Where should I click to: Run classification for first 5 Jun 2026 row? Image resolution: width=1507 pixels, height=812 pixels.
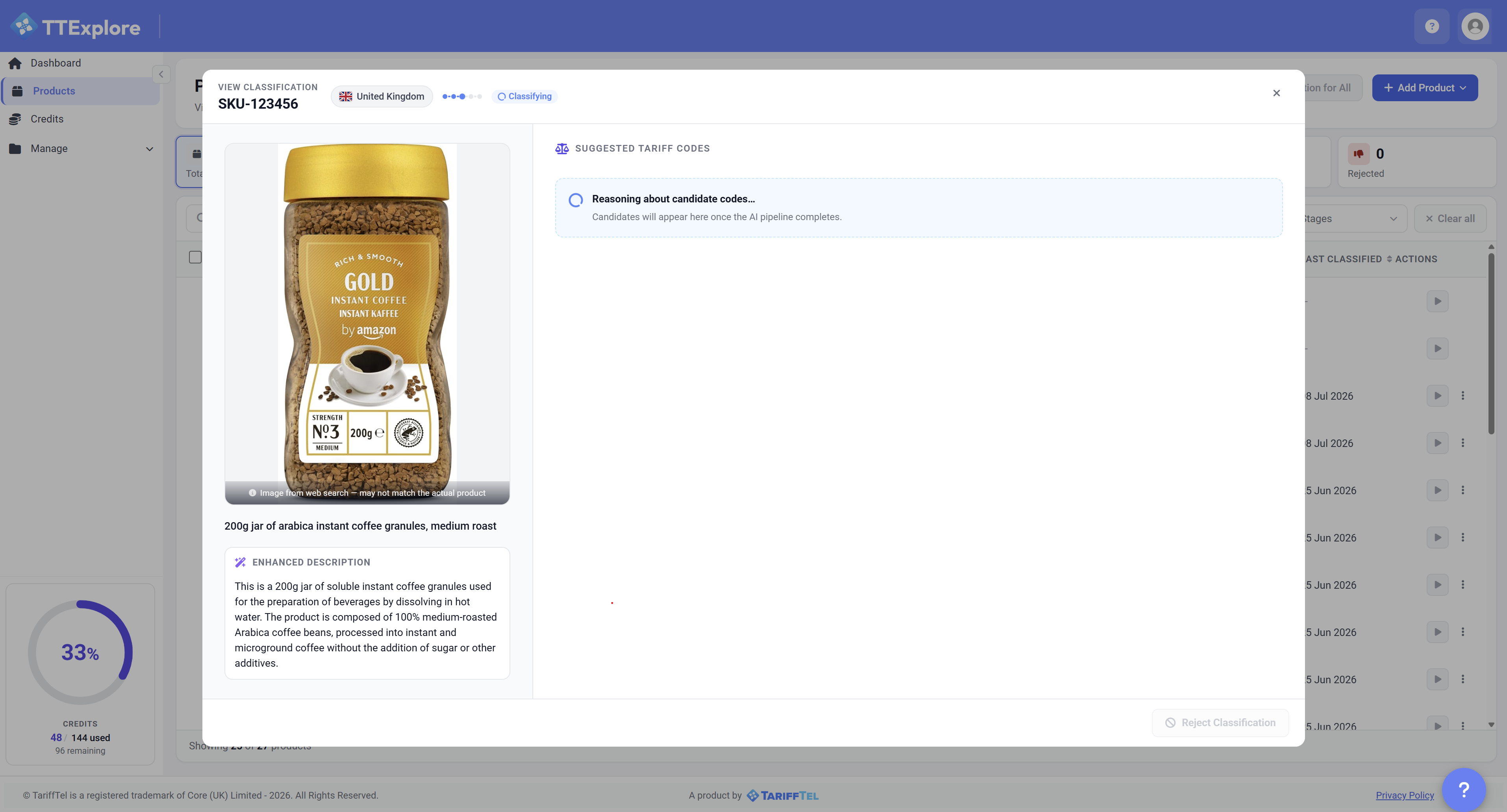(x=1437, y=490)
